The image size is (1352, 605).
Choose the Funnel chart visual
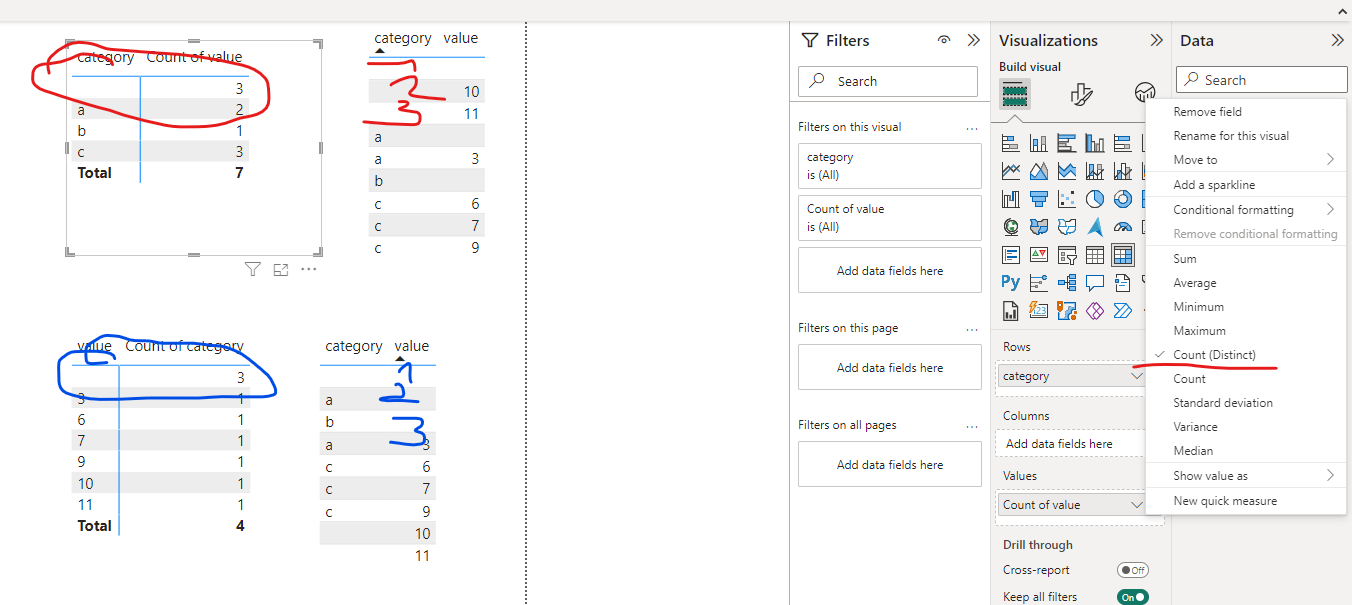click(x=1038, y=199)
